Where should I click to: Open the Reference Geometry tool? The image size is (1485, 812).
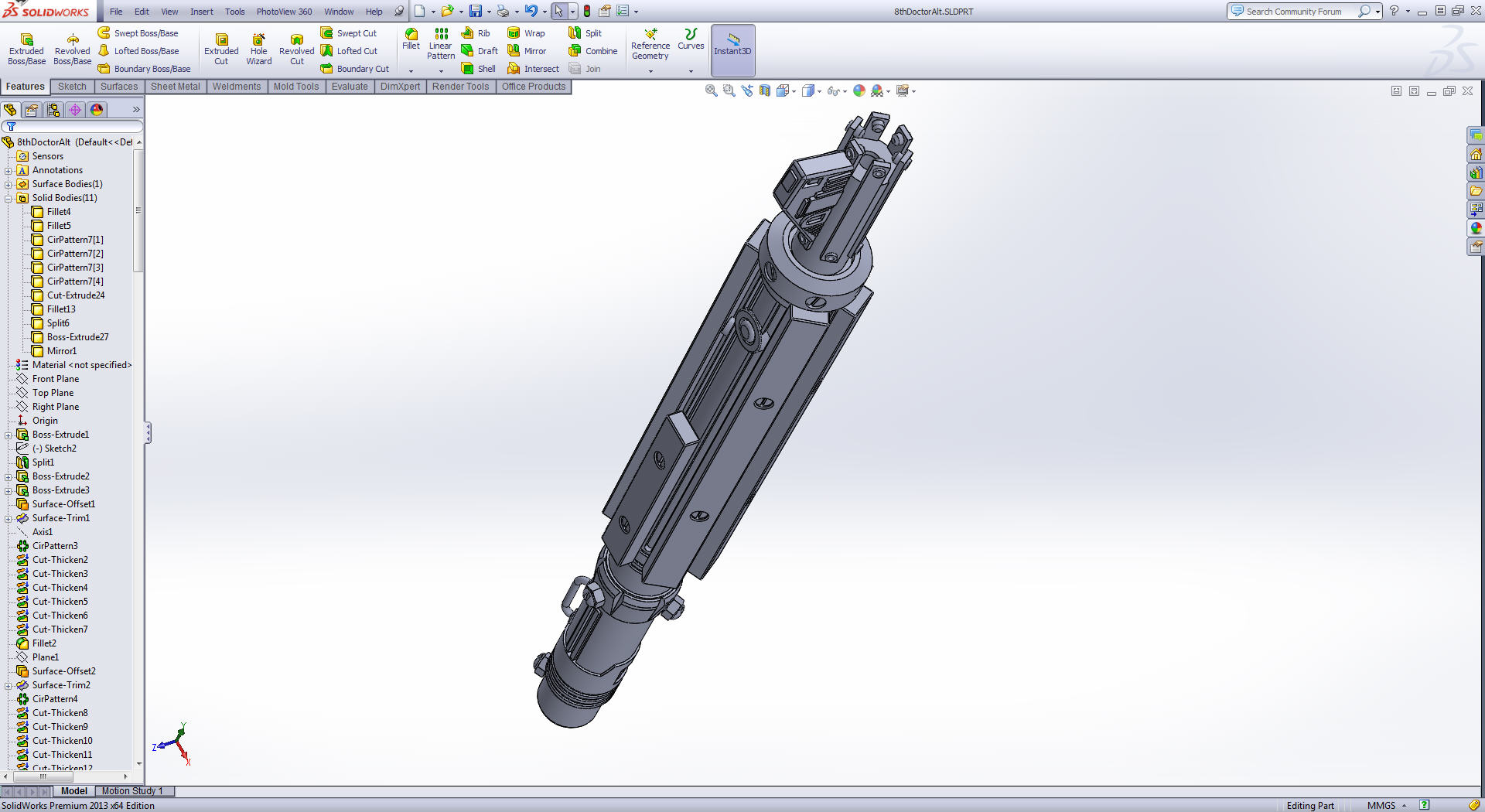tap(650, 45)
